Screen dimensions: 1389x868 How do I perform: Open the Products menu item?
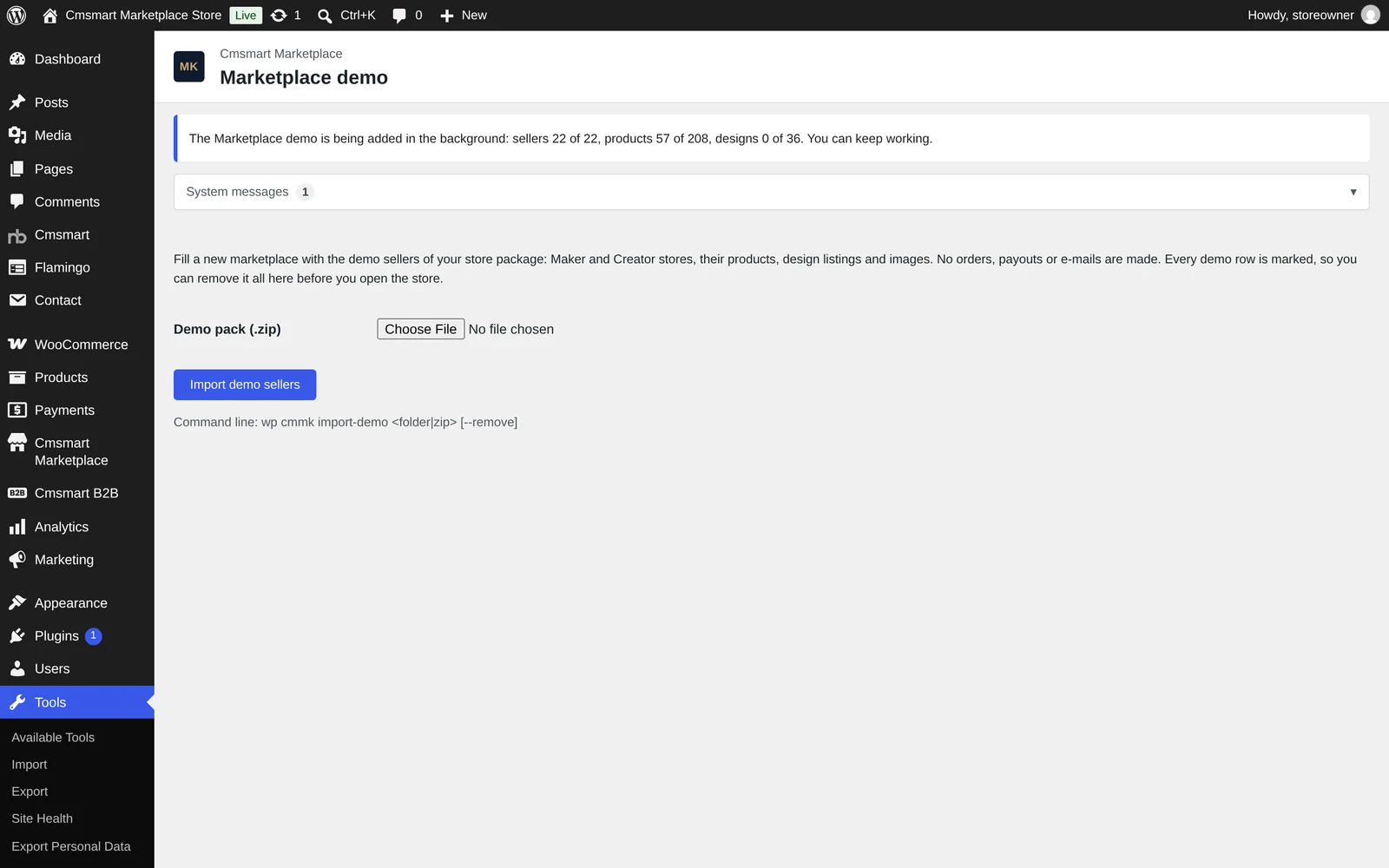point(77,378)
